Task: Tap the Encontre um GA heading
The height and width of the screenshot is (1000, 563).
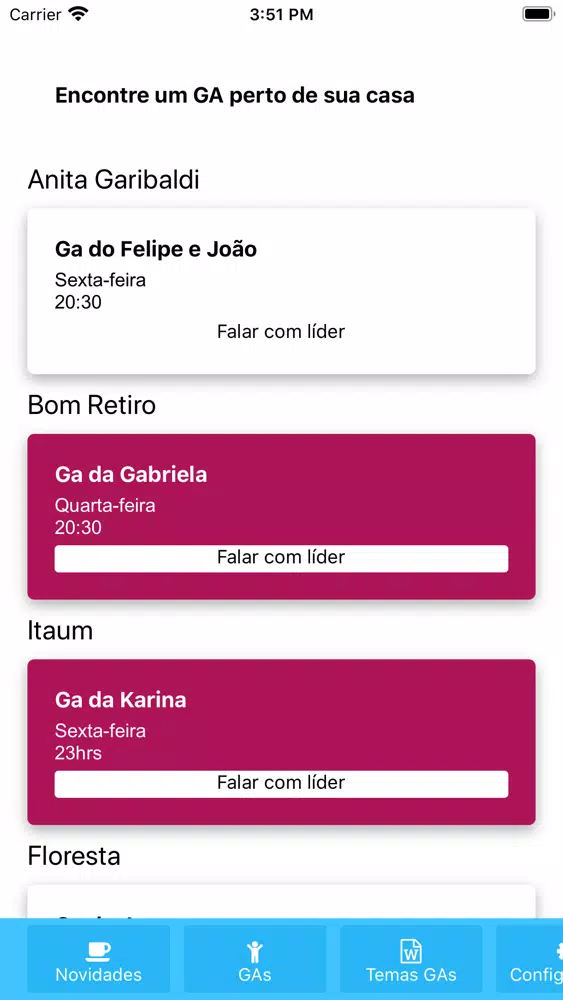Action: click(x=235, y=96)
